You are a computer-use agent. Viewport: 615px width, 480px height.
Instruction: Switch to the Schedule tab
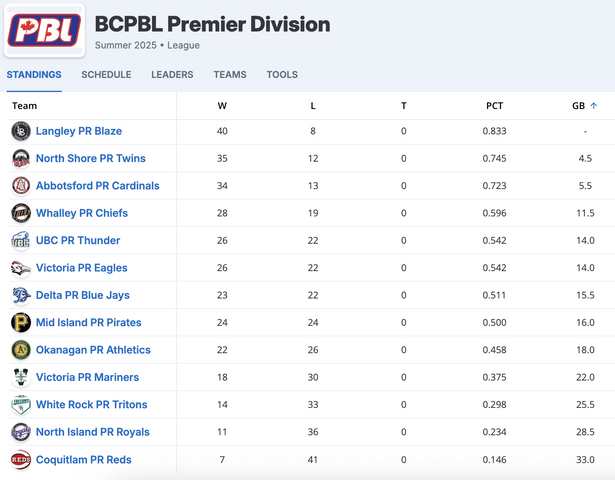[106, 75]
